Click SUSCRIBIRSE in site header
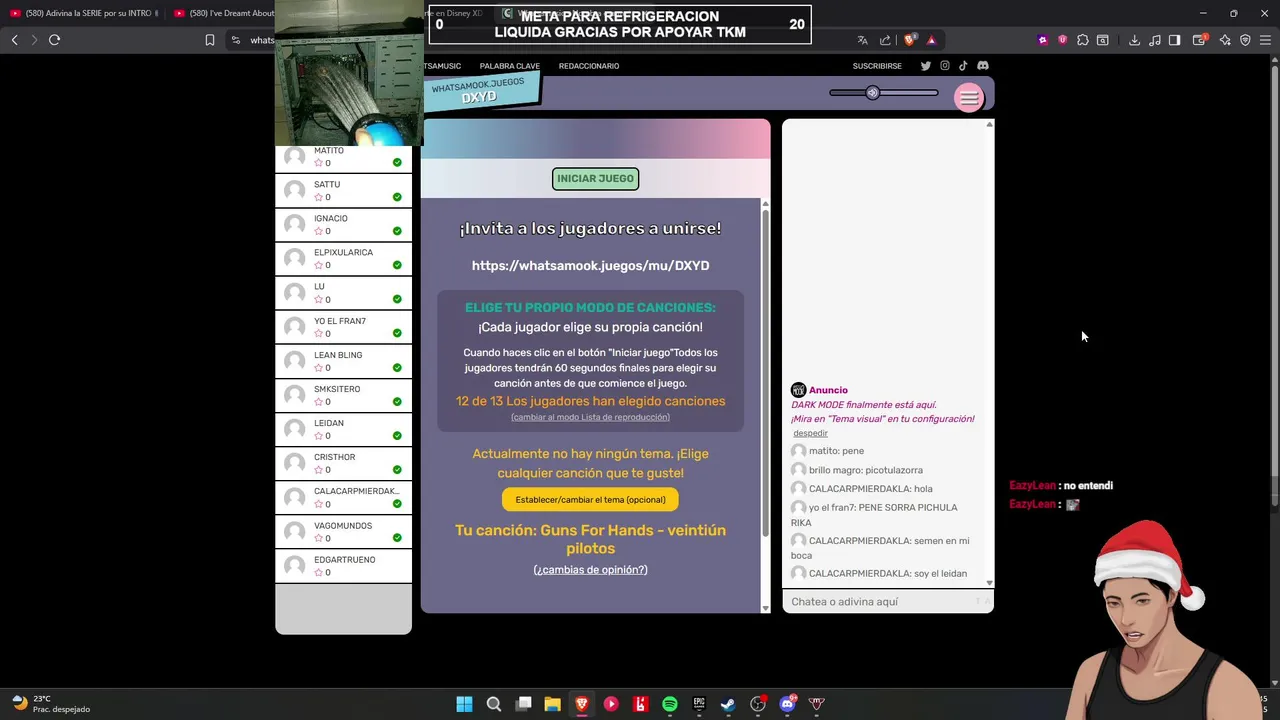This screenshot has width=1280, height=720. pos(877,66)
